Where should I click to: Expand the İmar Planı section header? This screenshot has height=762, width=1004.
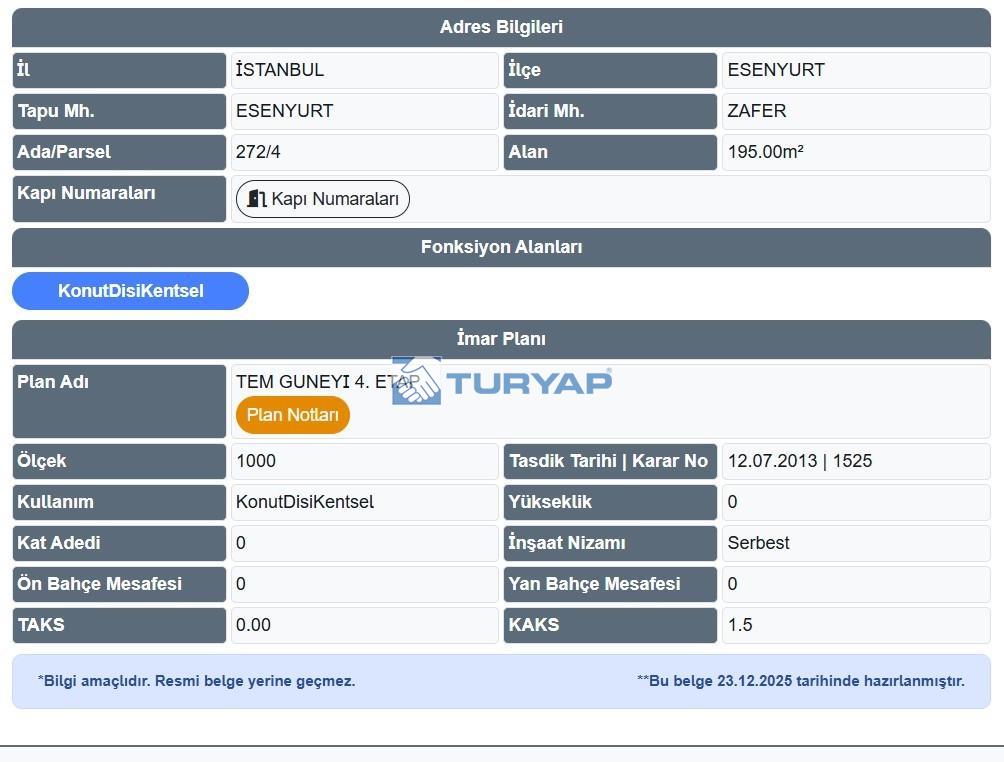point(501,339)
